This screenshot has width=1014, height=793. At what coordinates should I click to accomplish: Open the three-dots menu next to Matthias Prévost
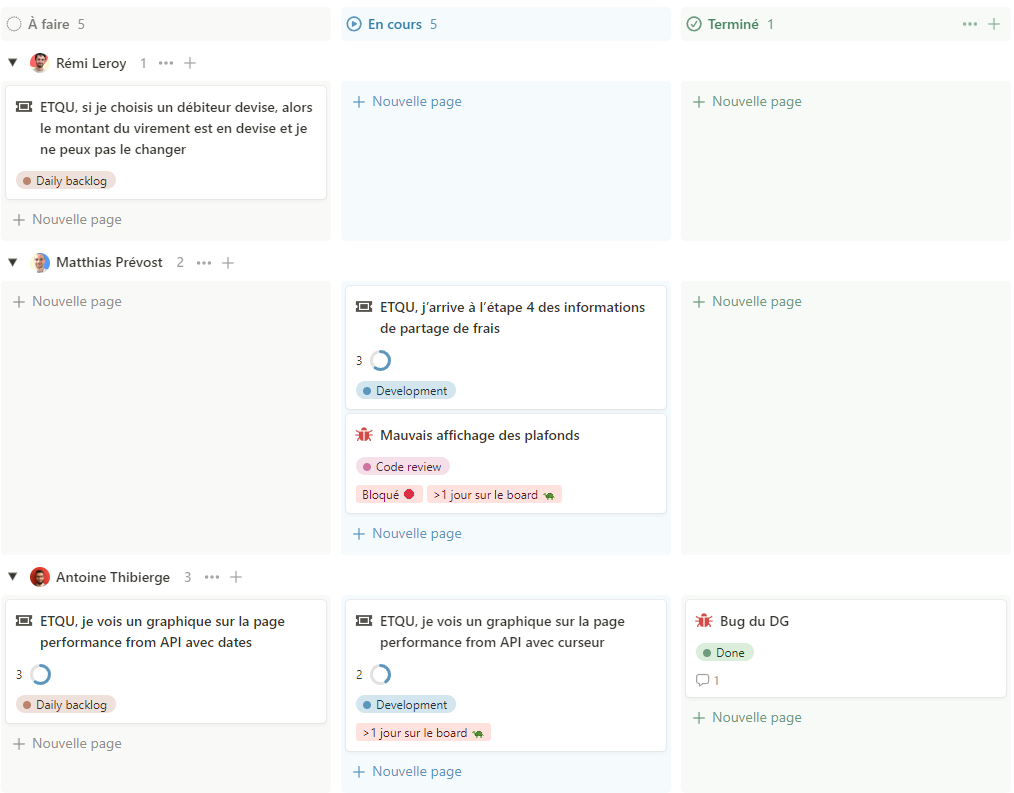204,263
